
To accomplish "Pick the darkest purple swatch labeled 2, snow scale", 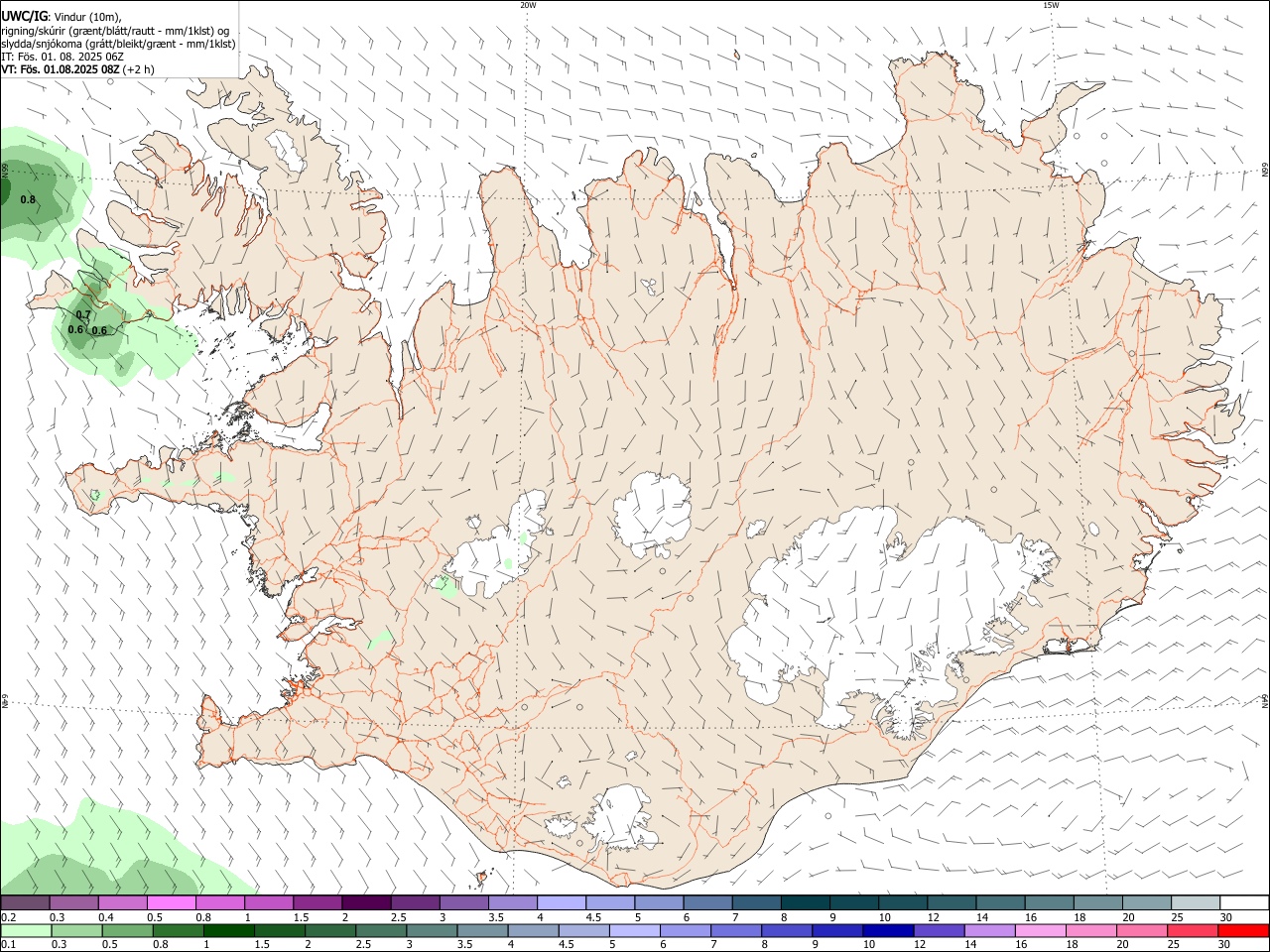I will (366, 902).
